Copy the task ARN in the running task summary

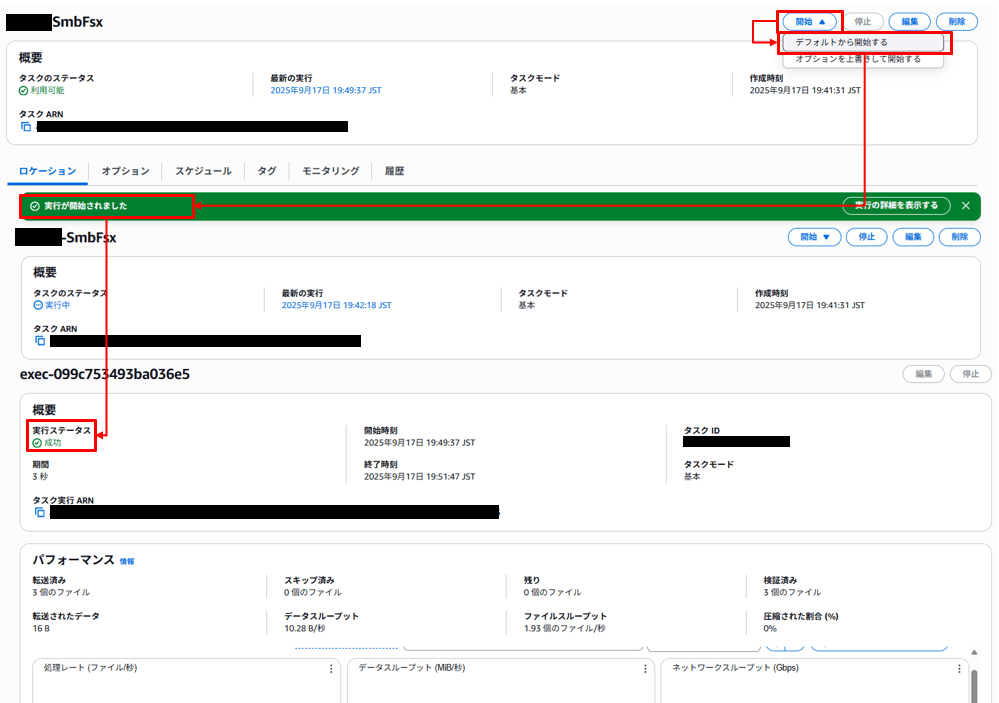coord(40,341)
